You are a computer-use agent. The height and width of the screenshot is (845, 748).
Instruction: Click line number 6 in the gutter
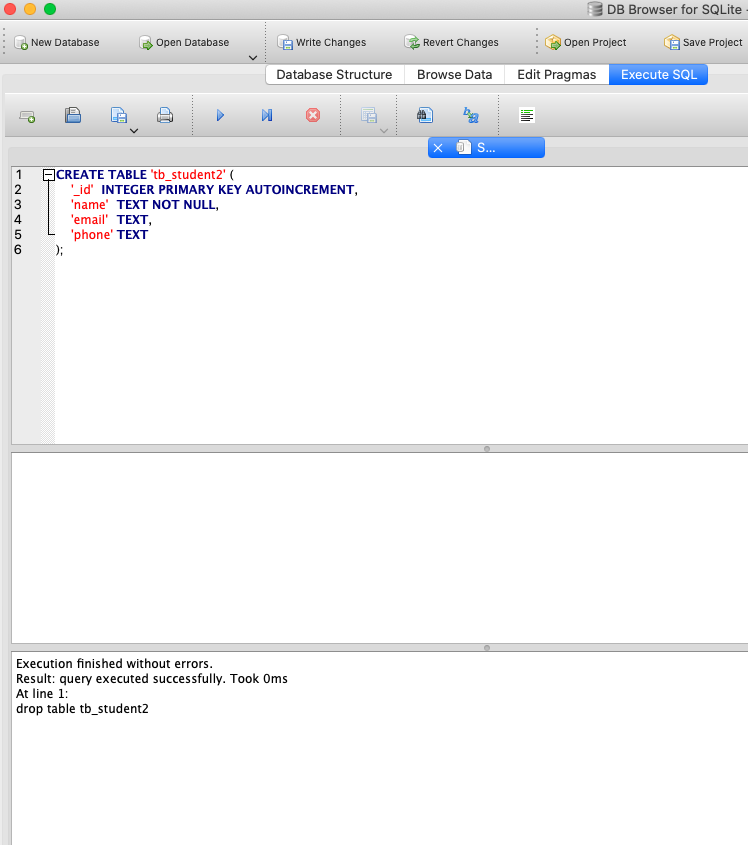point(18,250)
